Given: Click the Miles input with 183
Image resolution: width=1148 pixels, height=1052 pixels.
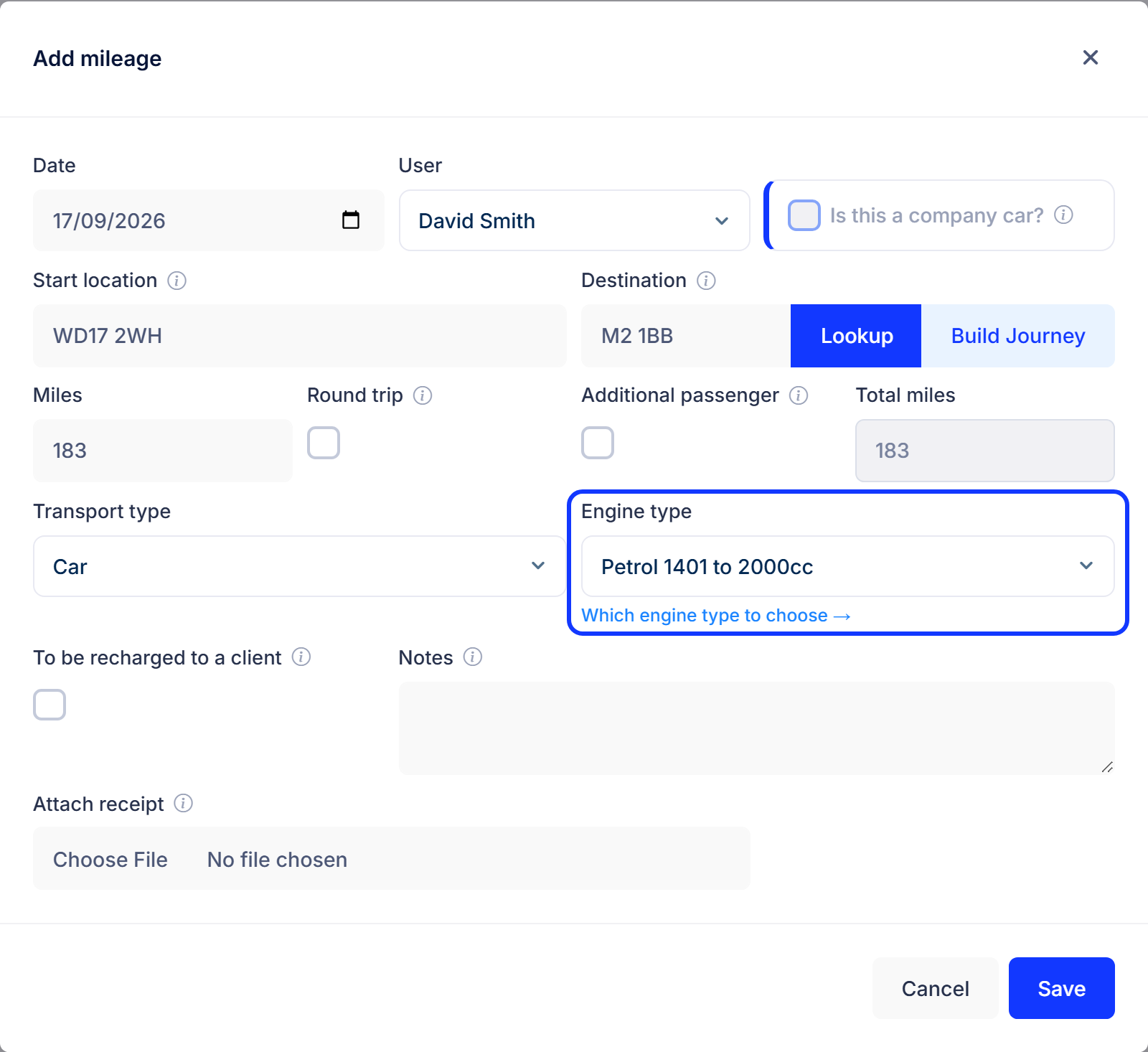Looking at the screenshot, I should tap(162, 451).
